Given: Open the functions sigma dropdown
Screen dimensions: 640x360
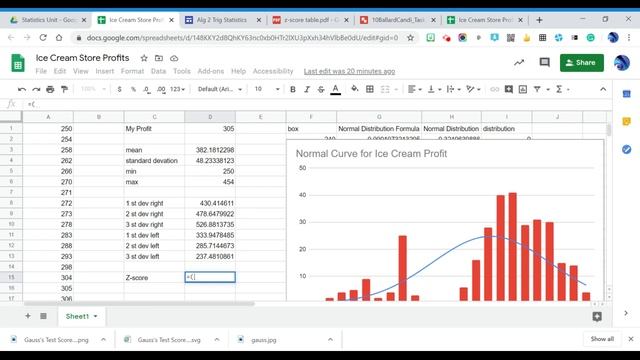Looking at the screenshot, I should coord(562,89).
